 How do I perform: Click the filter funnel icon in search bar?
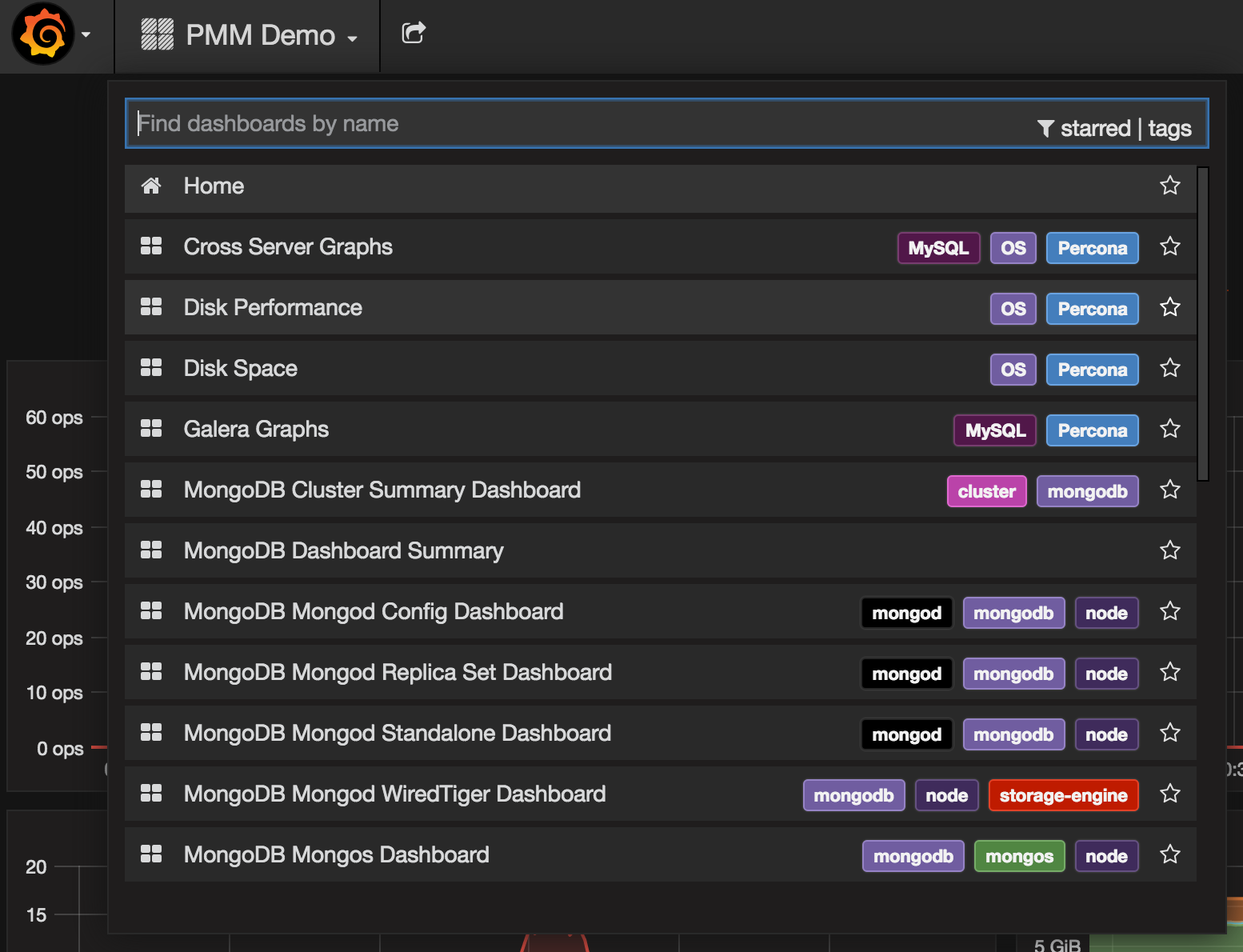click(x=1045, y=128)
